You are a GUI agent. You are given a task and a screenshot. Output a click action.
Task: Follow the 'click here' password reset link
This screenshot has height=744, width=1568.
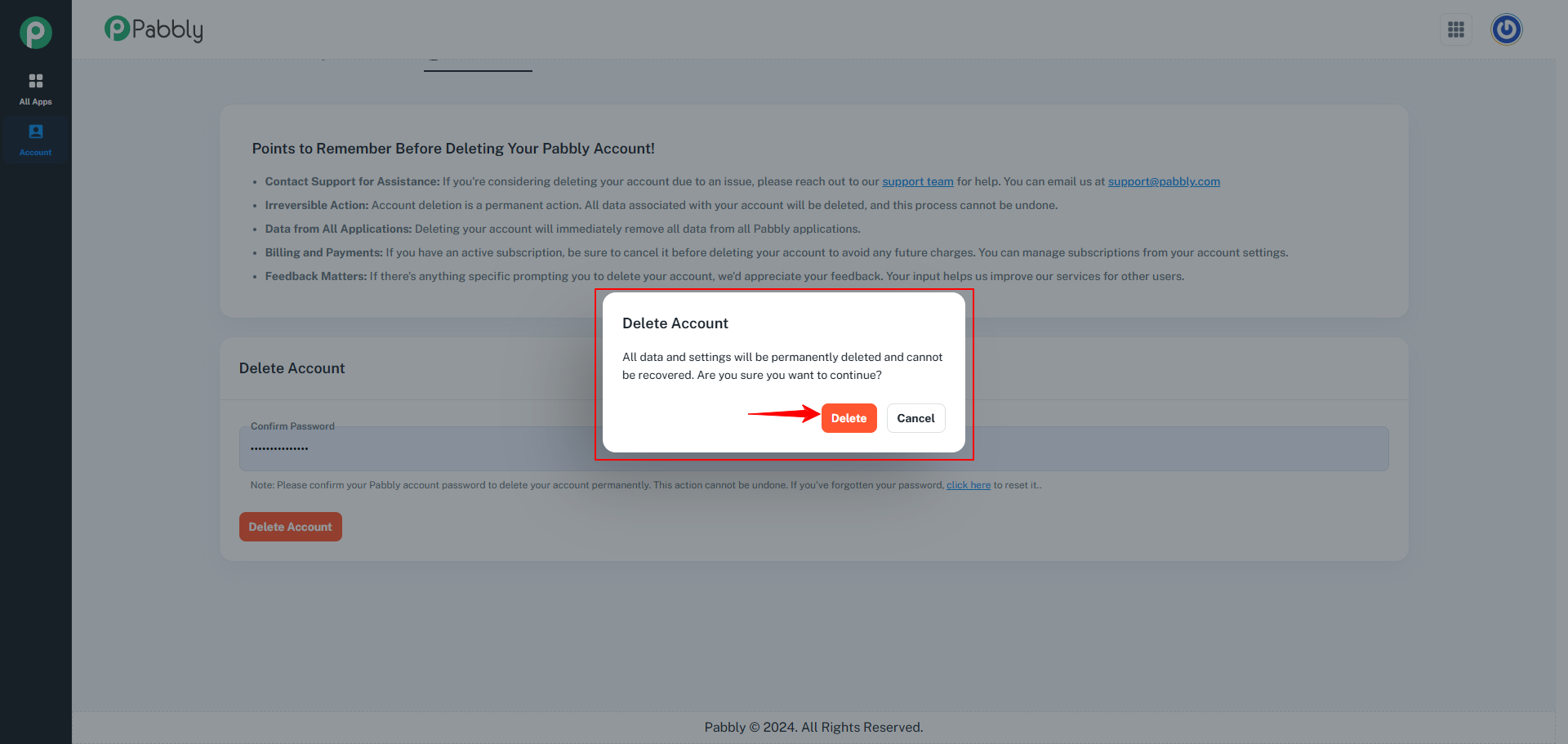pyautogui.click(x=968, y=485)
